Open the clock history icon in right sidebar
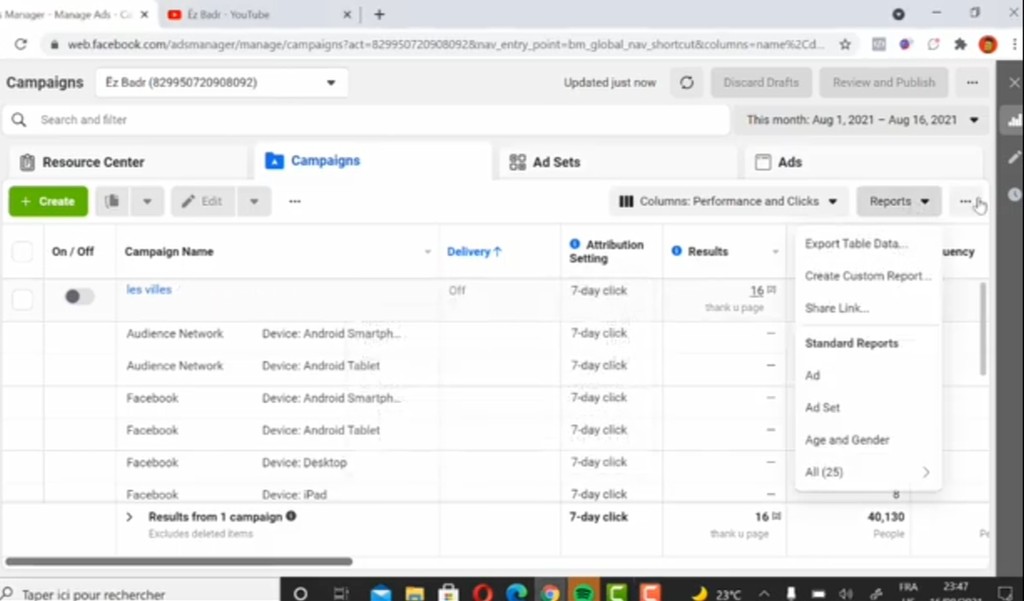This screenshot has height=601, width=1024. coord(1014,195)
